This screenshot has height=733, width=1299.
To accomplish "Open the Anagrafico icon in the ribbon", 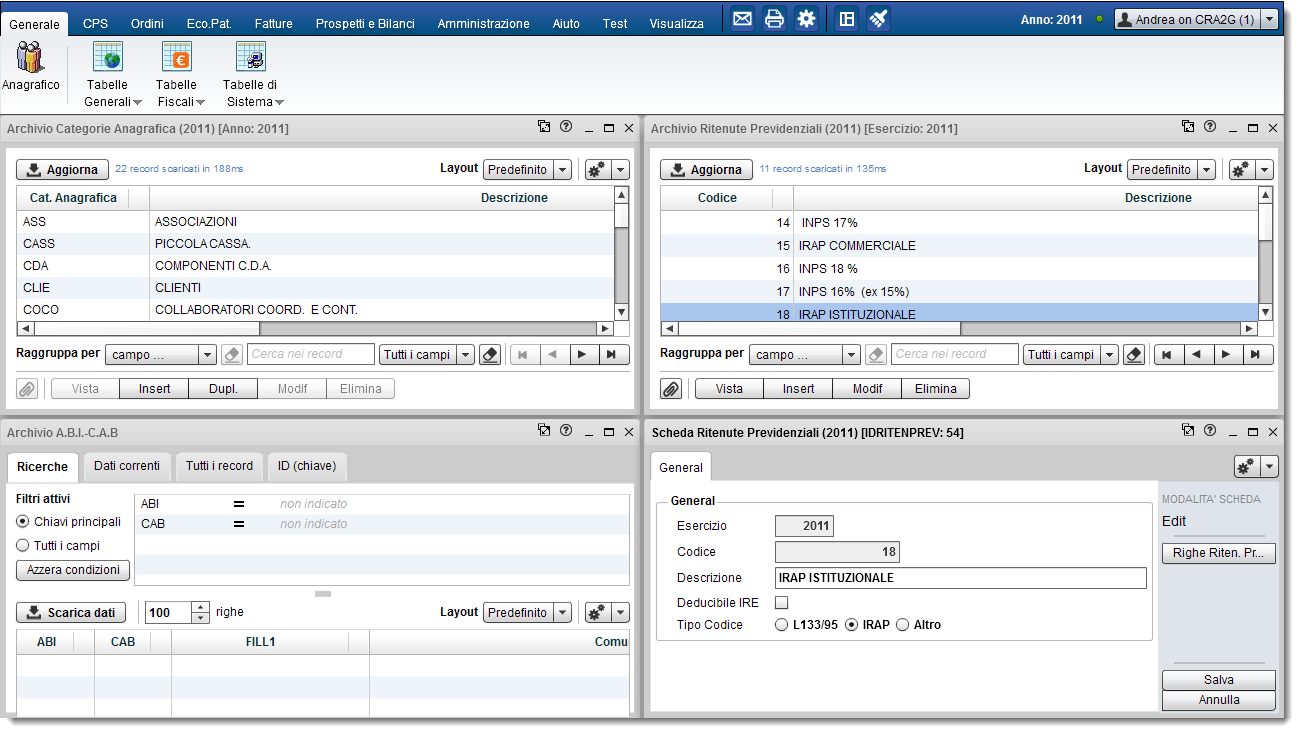I will click(30, 66).
